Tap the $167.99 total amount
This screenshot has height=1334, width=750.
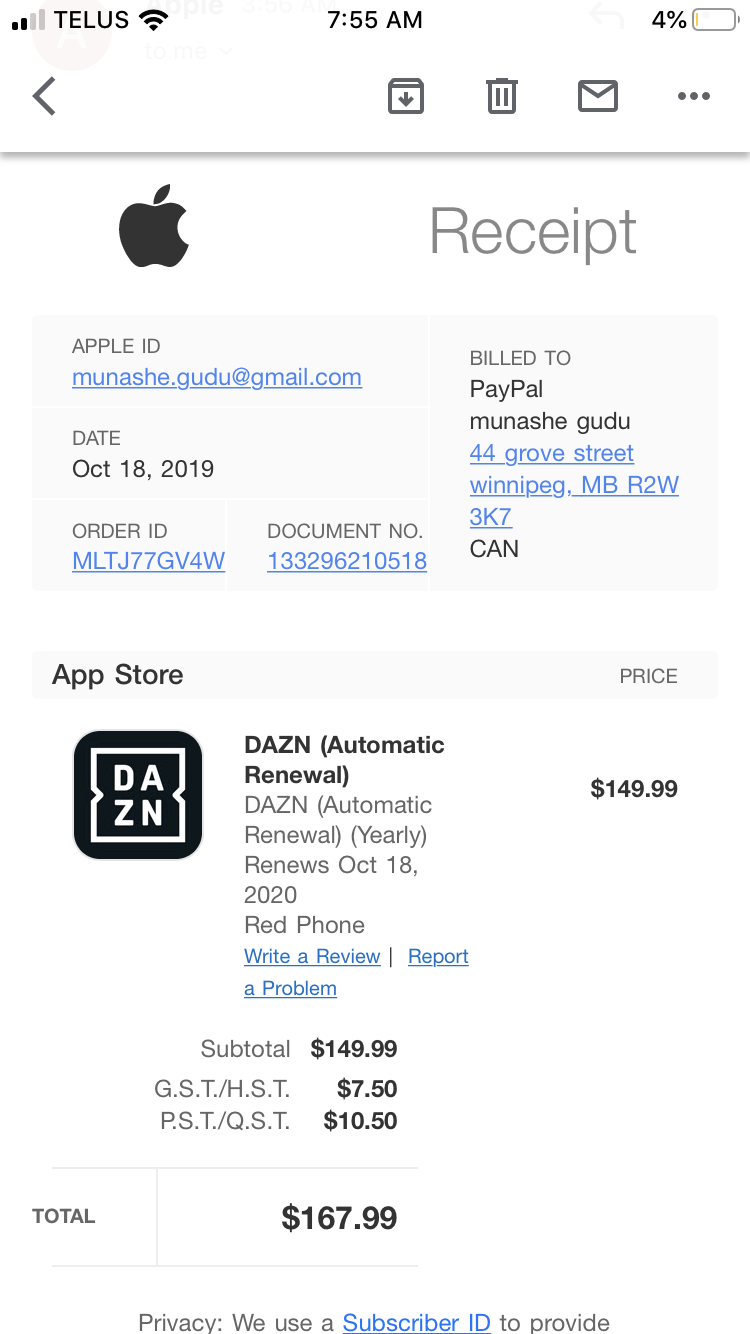(x=339, y=1217)
